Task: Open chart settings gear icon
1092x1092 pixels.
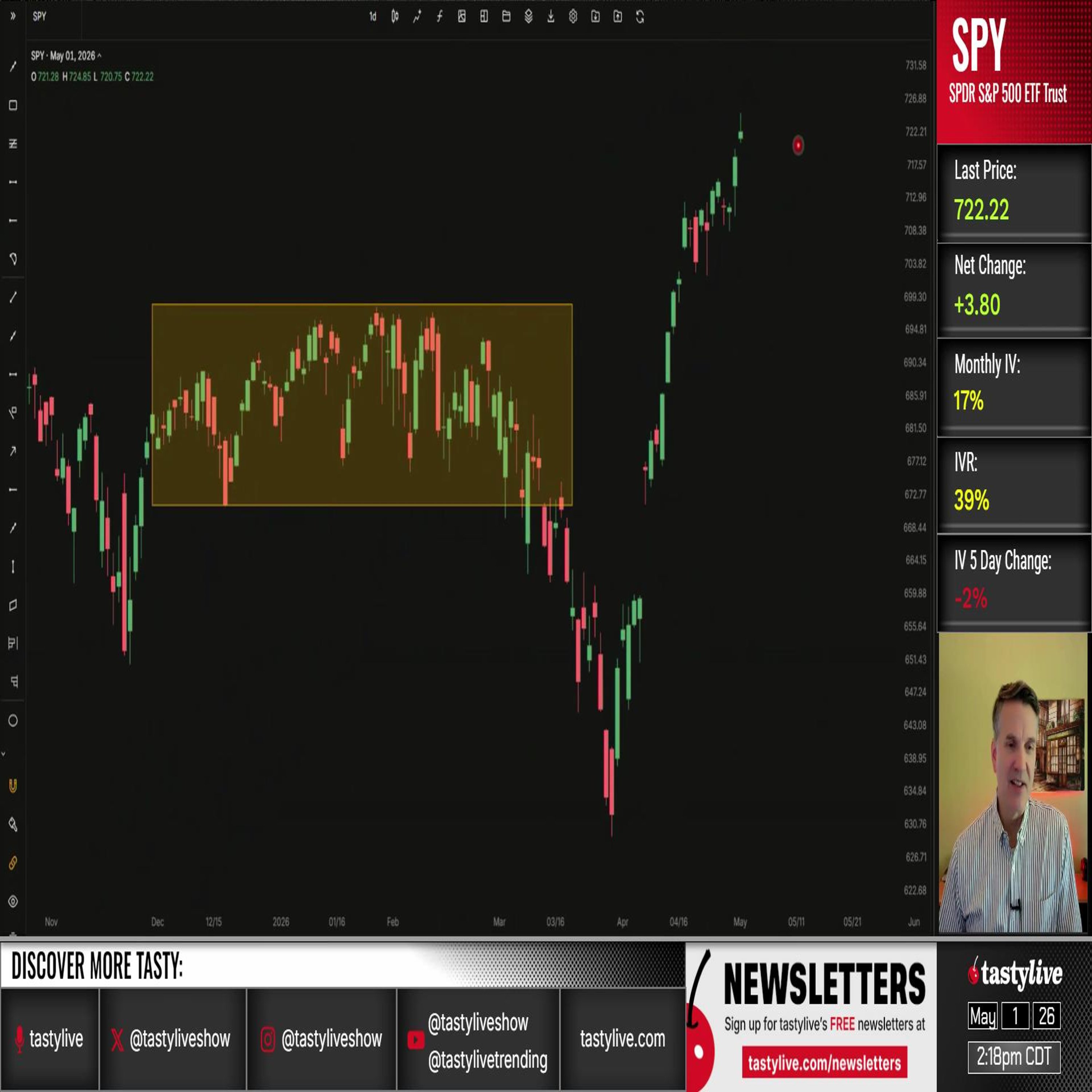Action: coord(573,17)
